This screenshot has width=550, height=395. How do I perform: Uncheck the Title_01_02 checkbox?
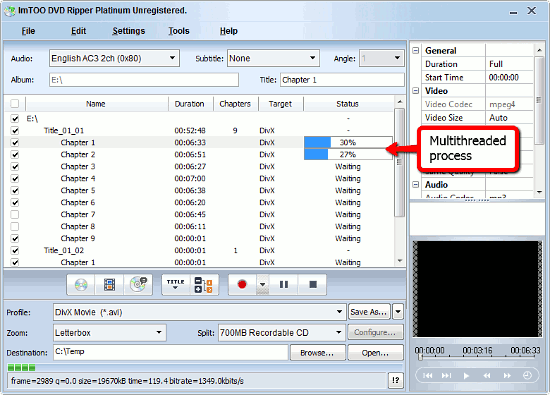(15, 250)
